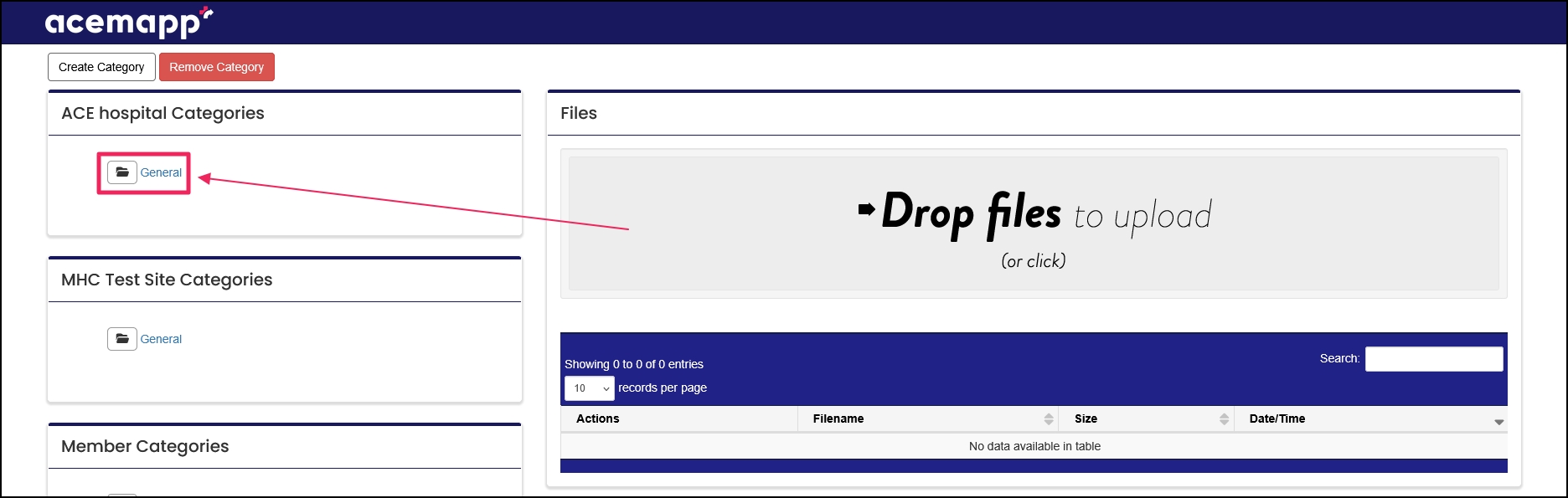The height and width of the screenshot is (498, 1568).
Task: Click the MHC Test Site Categories heading
Action: click(167, 280)
